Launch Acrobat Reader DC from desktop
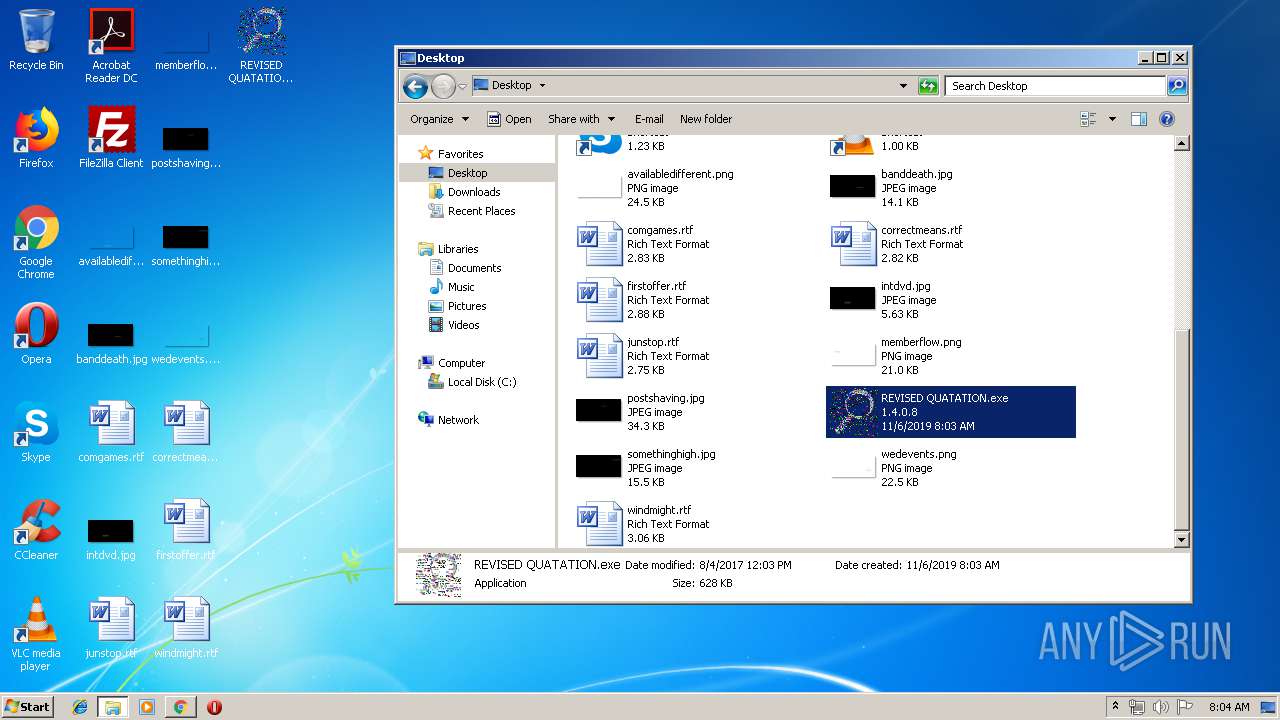1280x720 pixels. point(111,45)
